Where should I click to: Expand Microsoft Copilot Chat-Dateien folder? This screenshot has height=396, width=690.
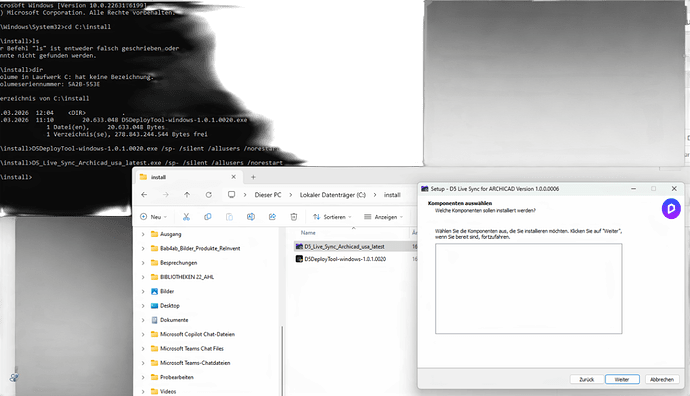[143, 334]
